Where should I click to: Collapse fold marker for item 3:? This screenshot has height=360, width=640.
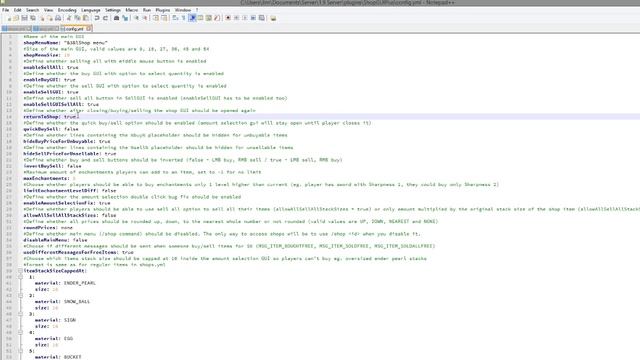click(x=20, y=314)
